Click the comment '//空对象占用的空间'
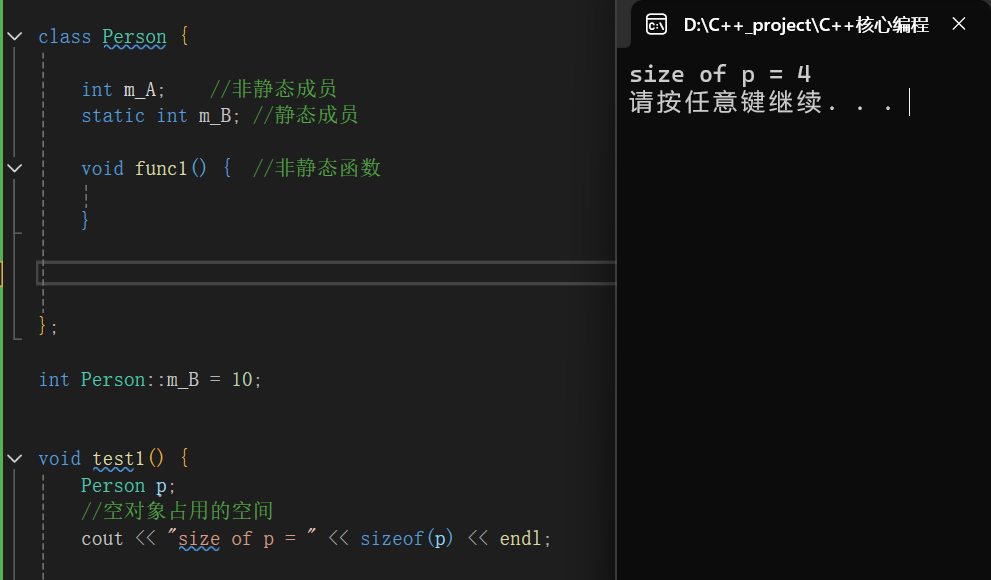Screen dimensions: 991x580 177,511
